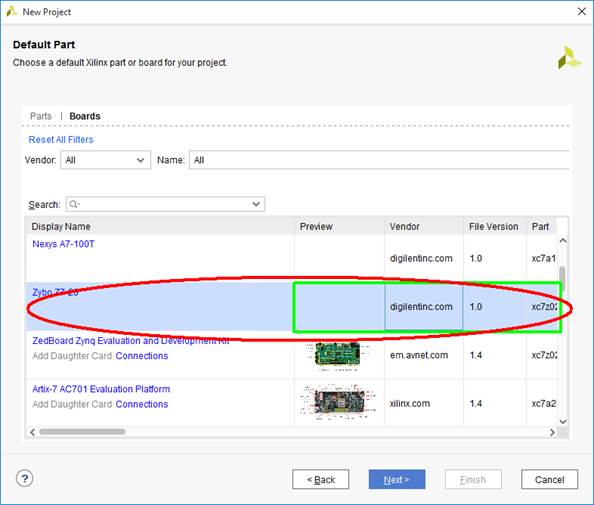This screenshot has width=594, height=505.
Task: Click Artix-7 AC701 preview thumbnail
Action: pyautogui.click(x=338, y=402)
